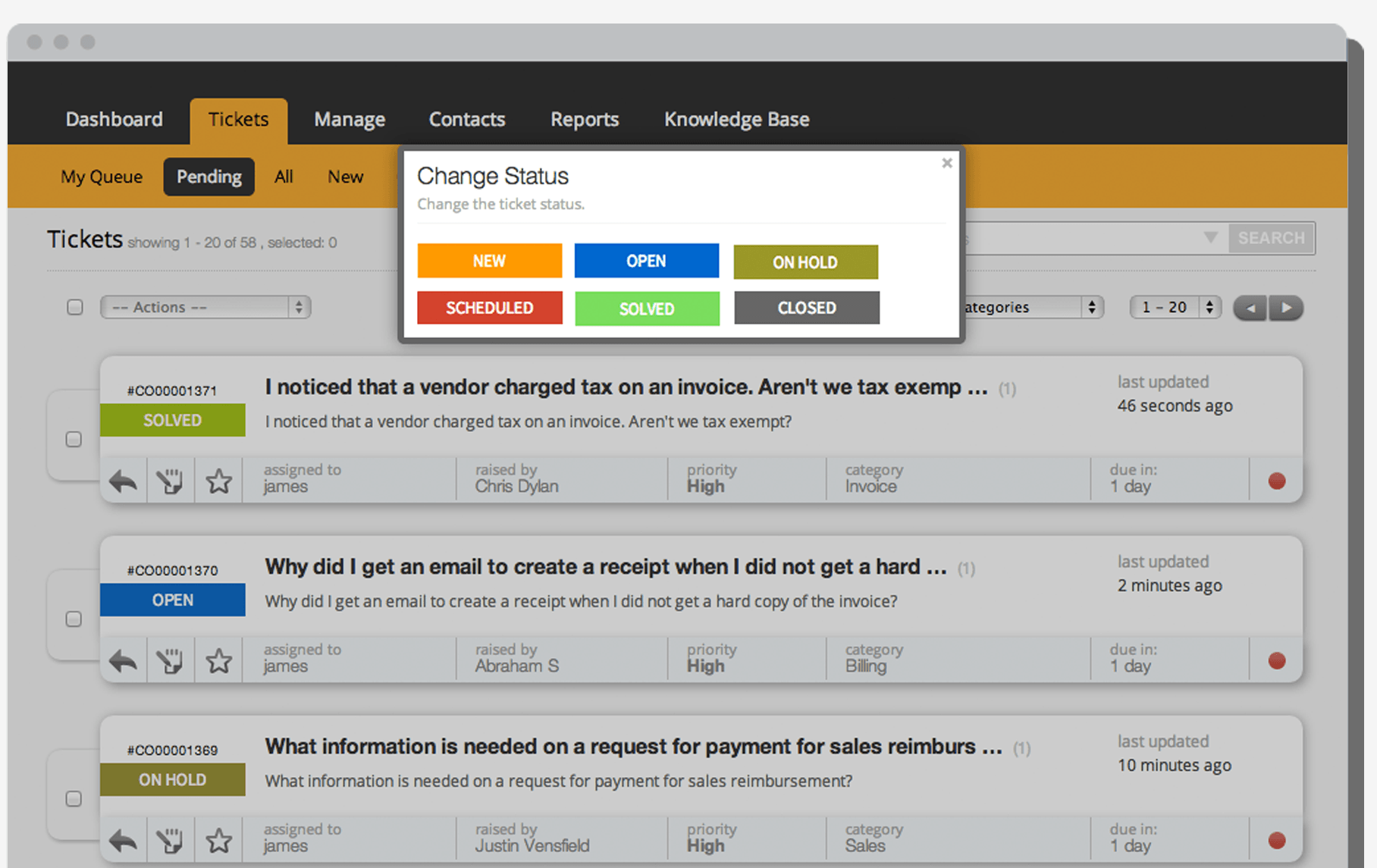Screen dimensions: 1377x868
Task: Switch to the Reports tab
Action: tap(584, 119)
